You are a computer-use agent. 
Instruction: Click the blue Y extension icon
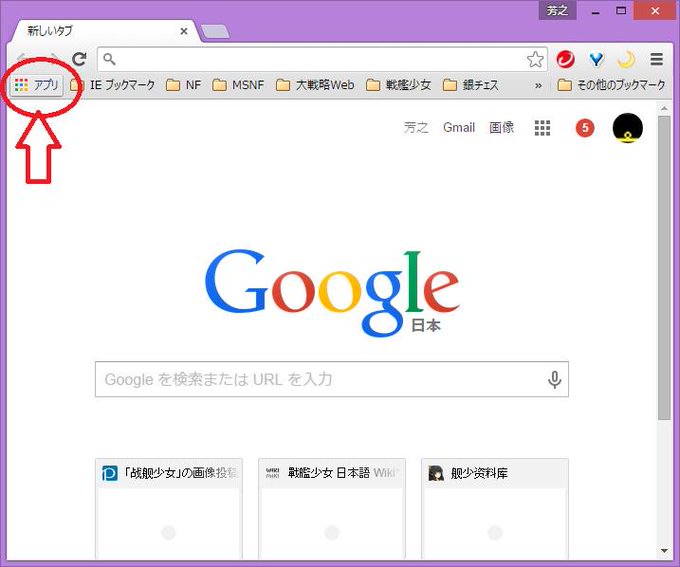597,59
